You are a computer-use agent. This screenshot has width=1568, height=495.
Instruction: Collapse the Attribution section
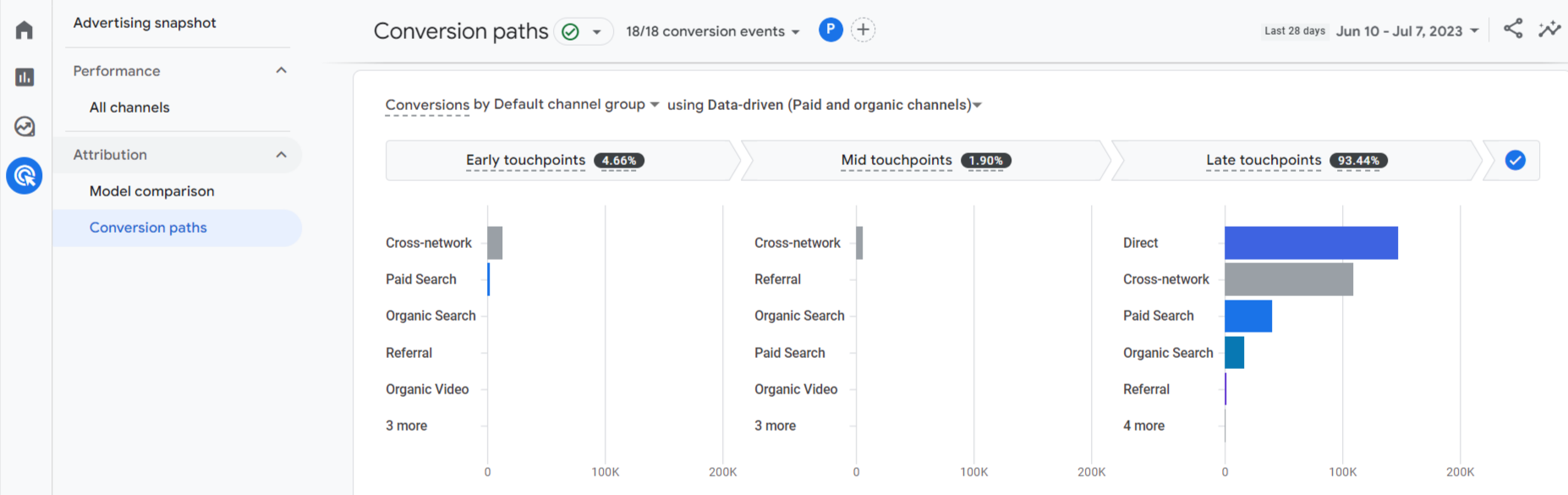(282, 155)
